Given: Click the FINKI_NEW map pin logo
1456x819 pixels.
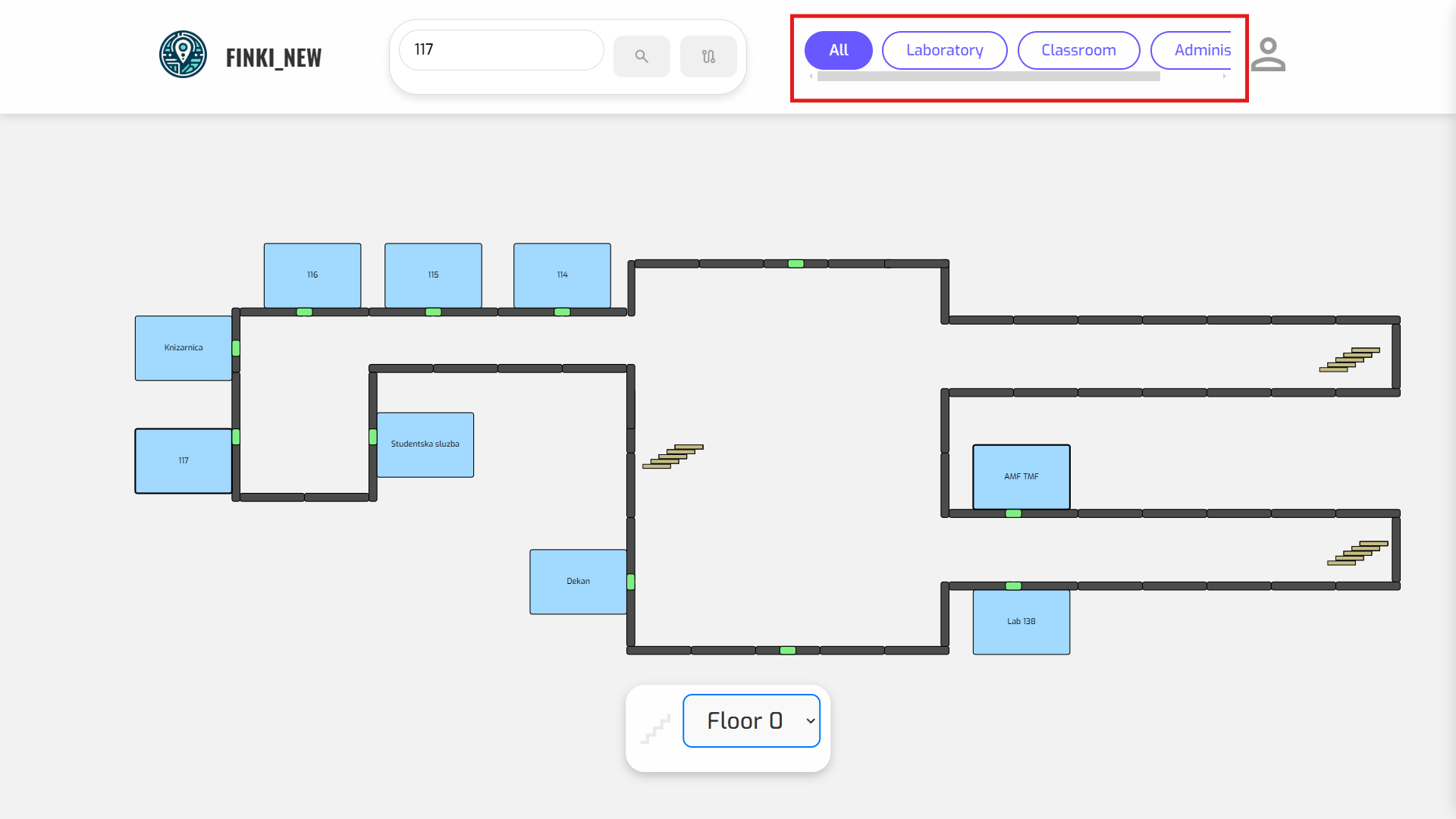Looking at the screenshot, I should pos(183,55).
